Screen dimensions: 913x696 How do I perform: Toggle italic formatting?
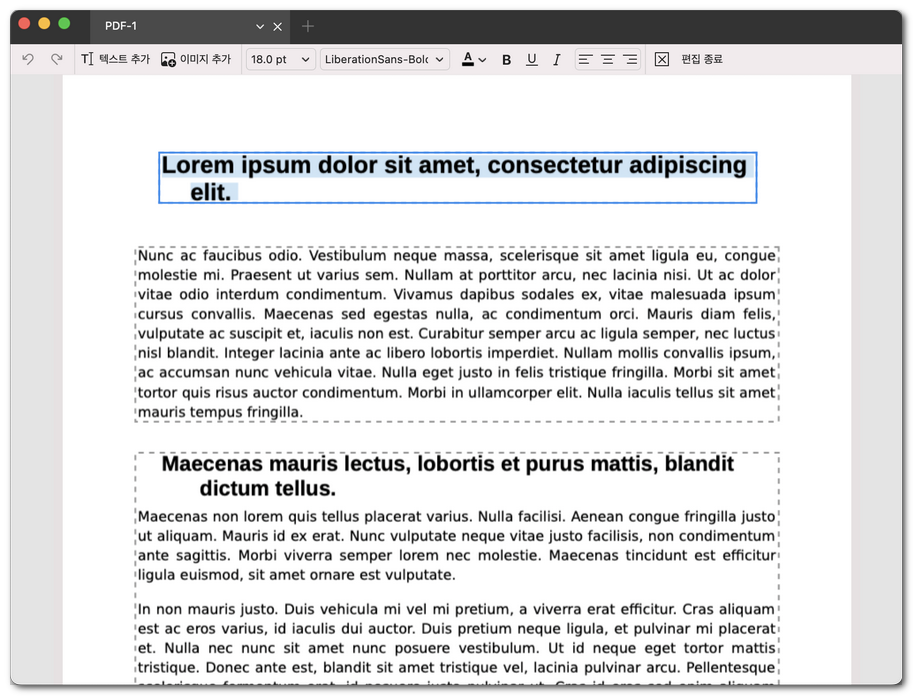(x=557, y=60)
